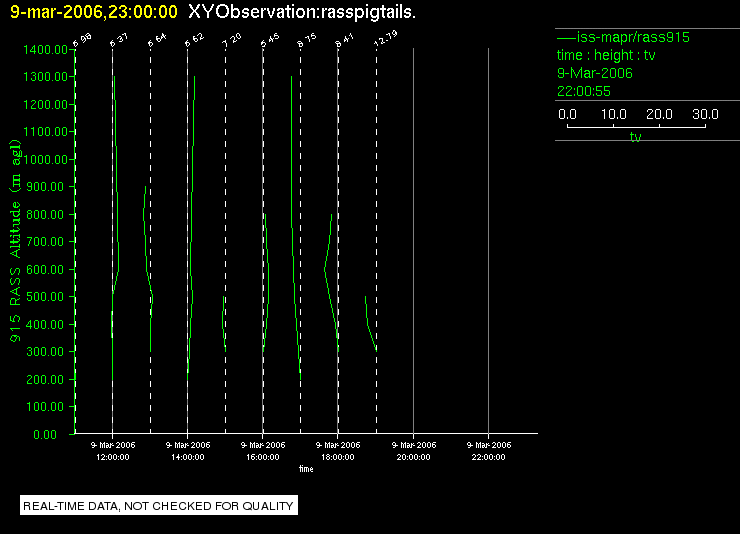Click the 500.00 altitude axis label
The height and width of the screenshot is (534, 740).
click(45, 297)
